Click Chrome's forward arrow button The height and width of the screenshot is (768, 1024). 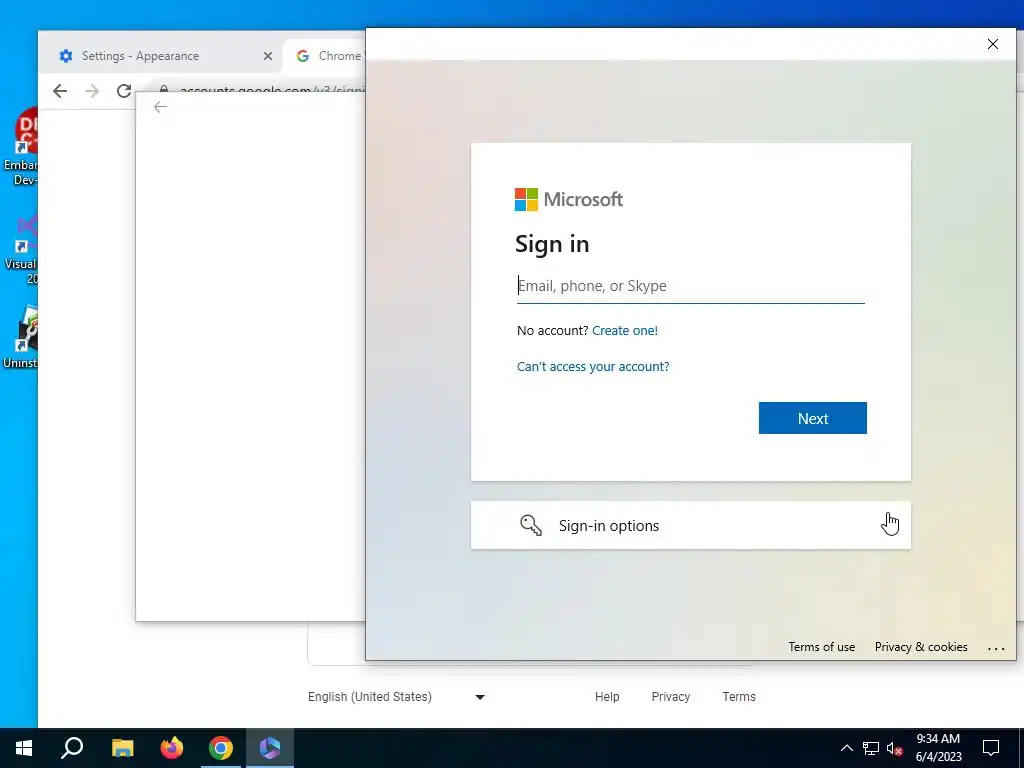pos(92,91)
